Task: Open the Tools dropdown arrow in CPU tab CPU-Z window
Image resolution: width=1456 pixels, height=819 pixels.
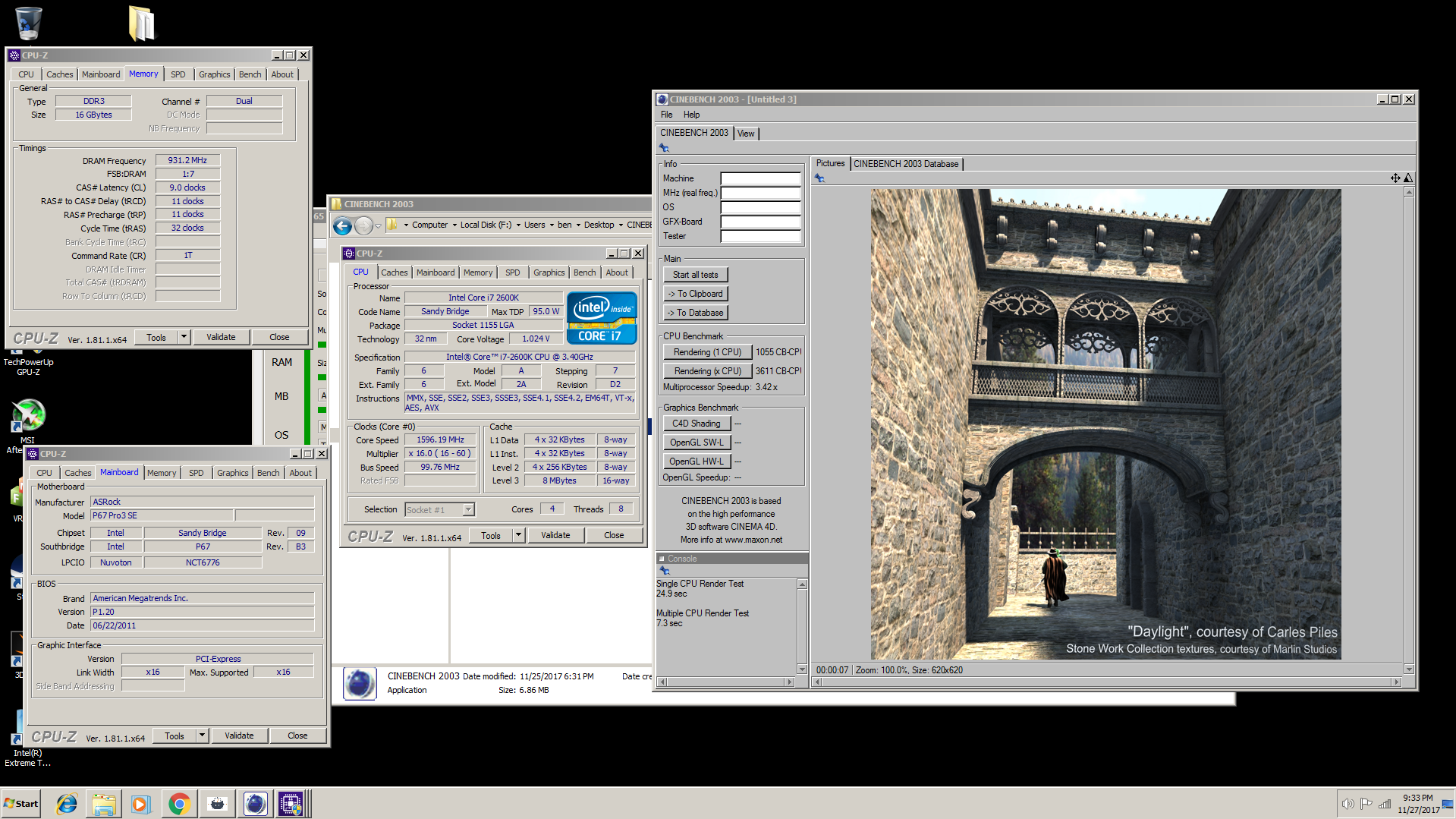Action: (x=518, y=535)
